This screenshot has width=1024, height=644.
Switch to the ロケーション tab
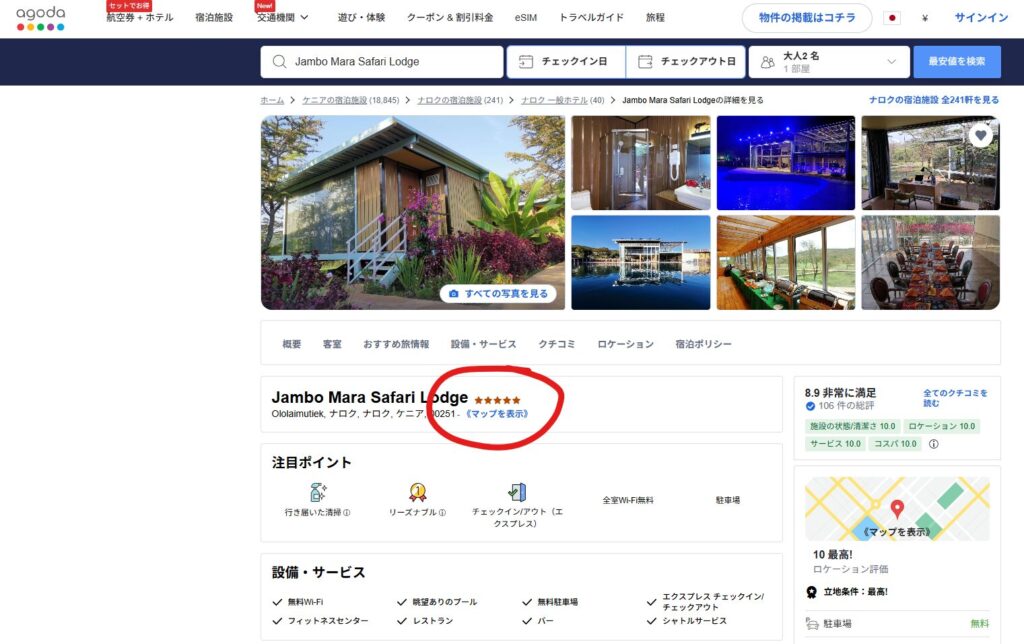[625, 344]
